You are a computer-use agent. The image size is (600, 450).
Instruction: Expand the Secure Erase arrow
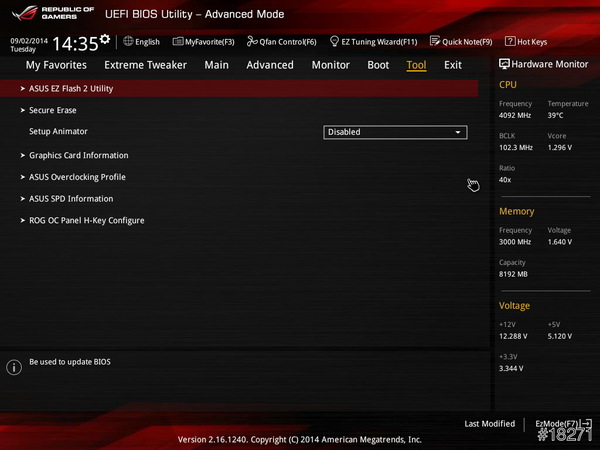tap(23, 110)
